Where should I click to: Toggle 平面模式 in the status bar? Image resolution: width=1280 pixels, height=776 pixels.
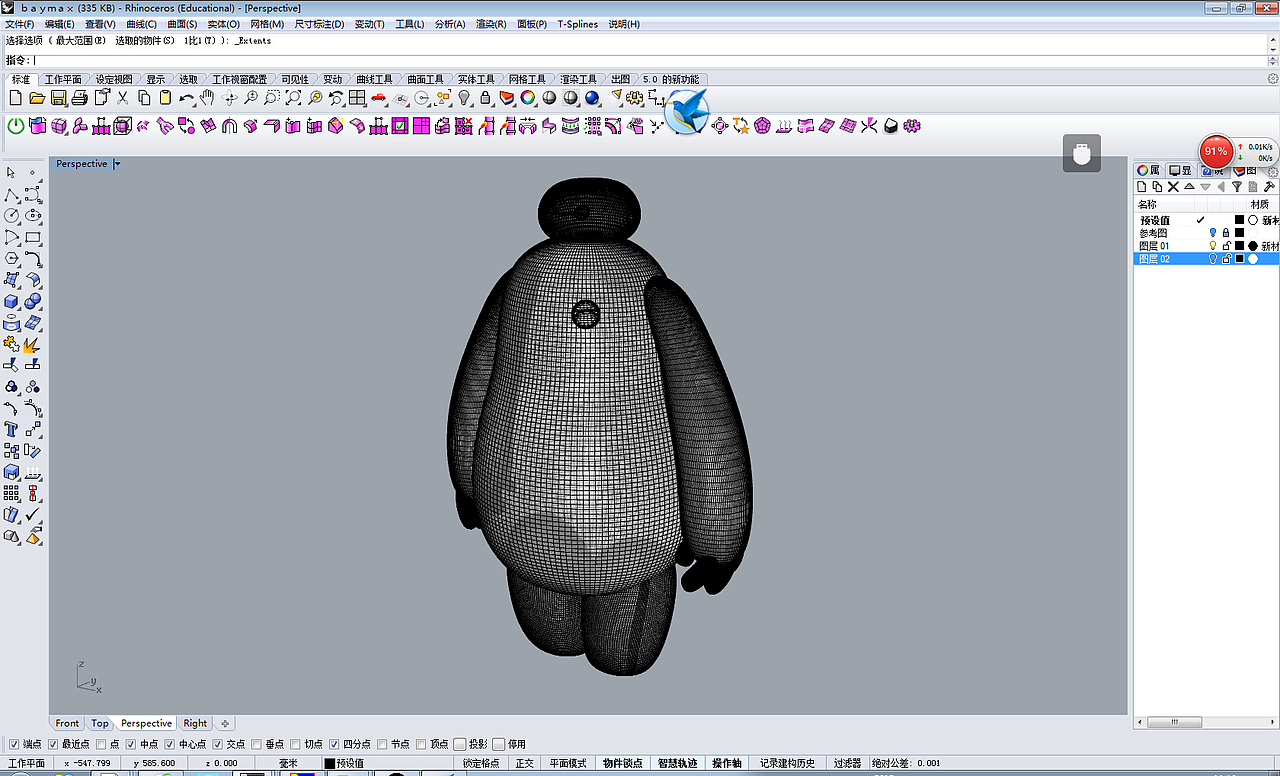pyautogui.click(x=568, y=763)
